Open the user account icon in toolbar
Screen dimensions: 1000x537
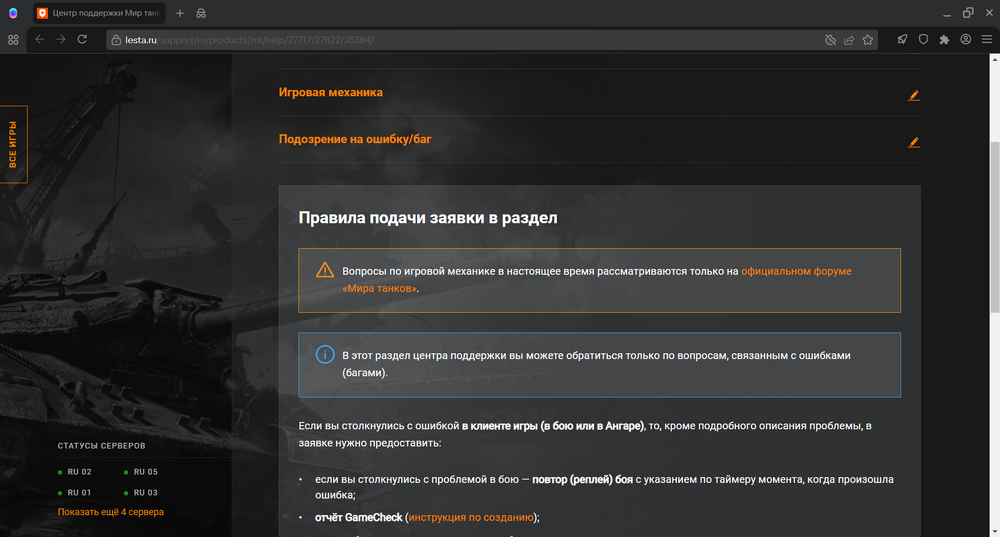pyautogui.click(x=966, y=40)
